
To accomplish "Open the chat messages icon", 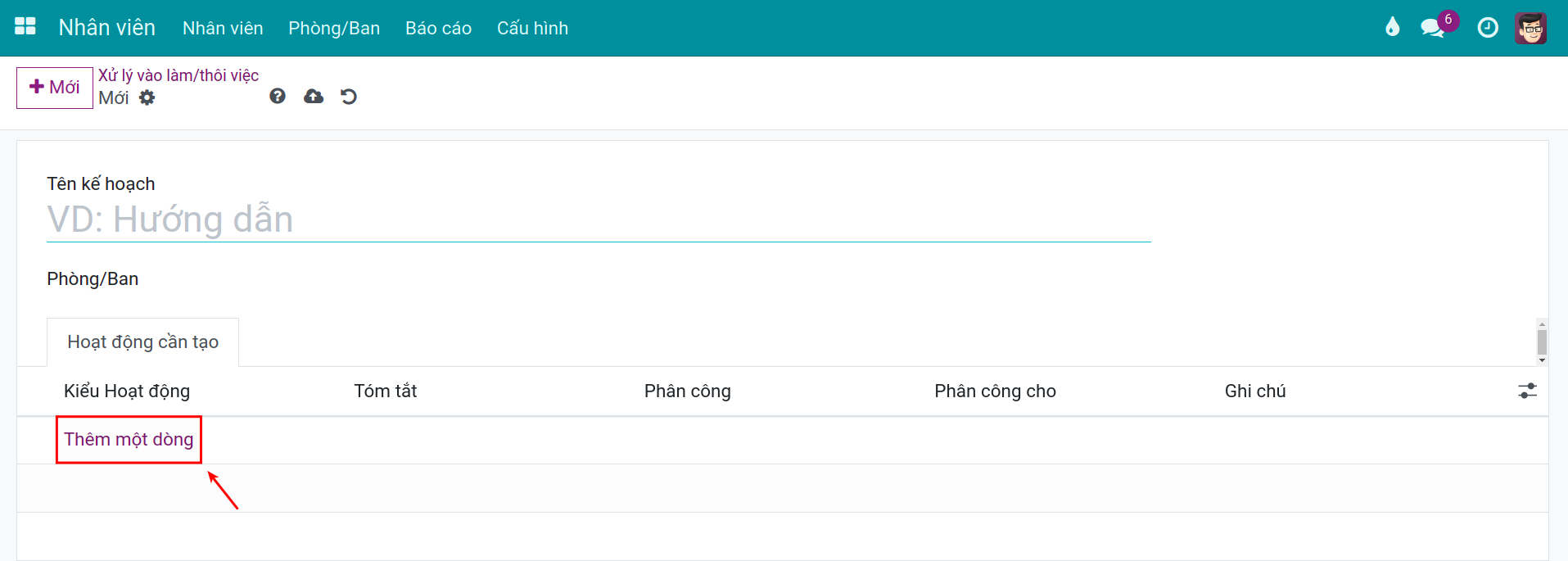I will tap(1432, 28).
